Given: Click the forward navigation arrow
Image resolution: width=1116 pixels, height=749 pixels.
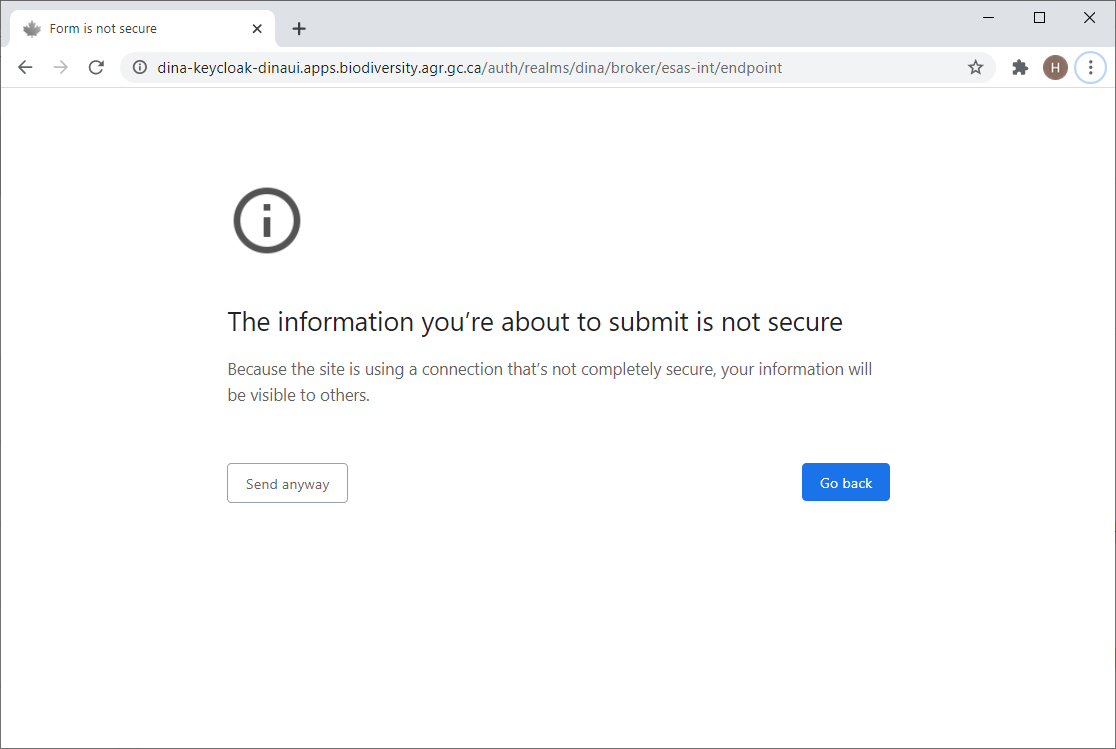Looking at the screenshot, I should tap(60, 68).
